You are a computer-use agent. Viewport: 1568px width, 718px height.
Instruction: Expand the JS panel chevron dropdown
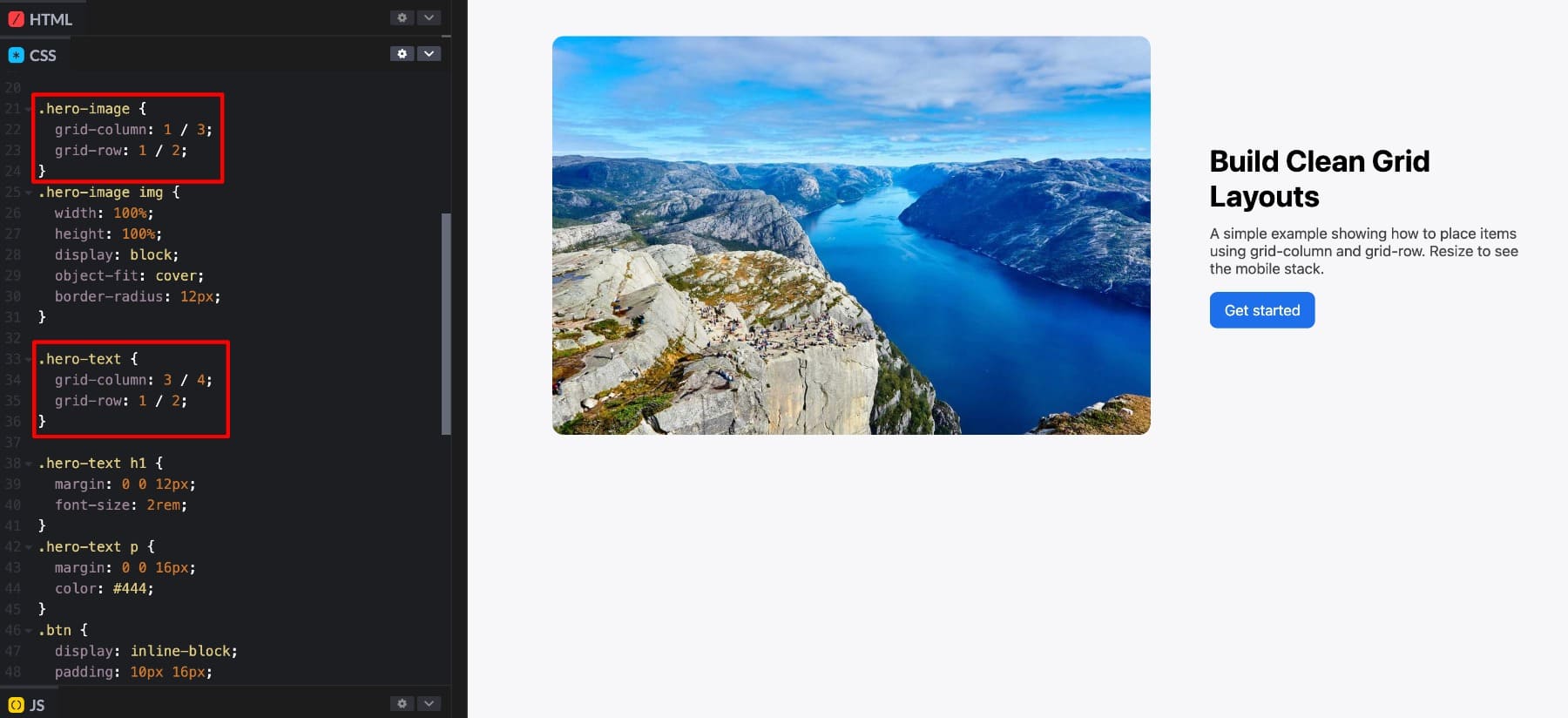429,703
